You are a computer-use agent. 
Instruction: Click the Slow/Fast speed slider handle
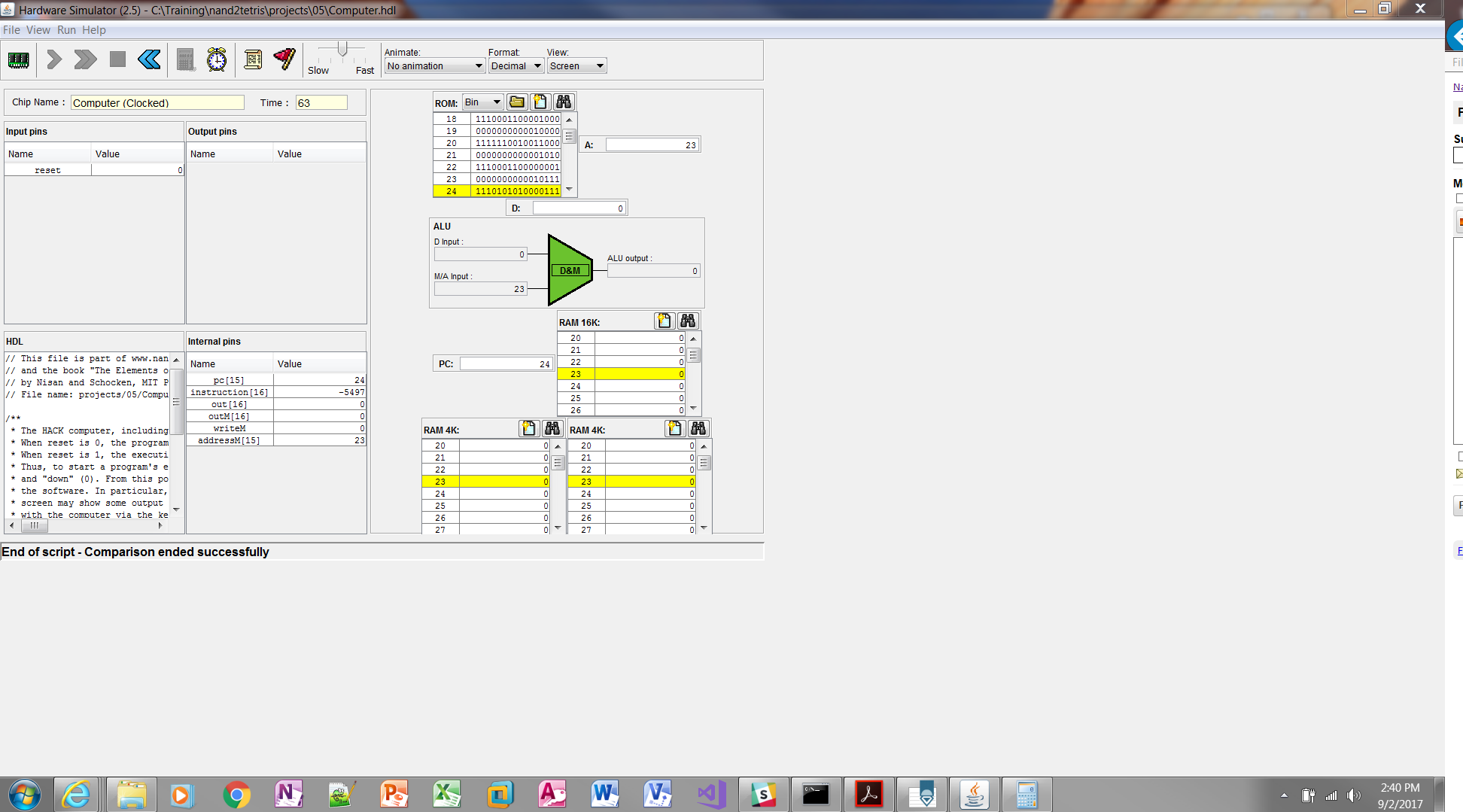point(342,50)
